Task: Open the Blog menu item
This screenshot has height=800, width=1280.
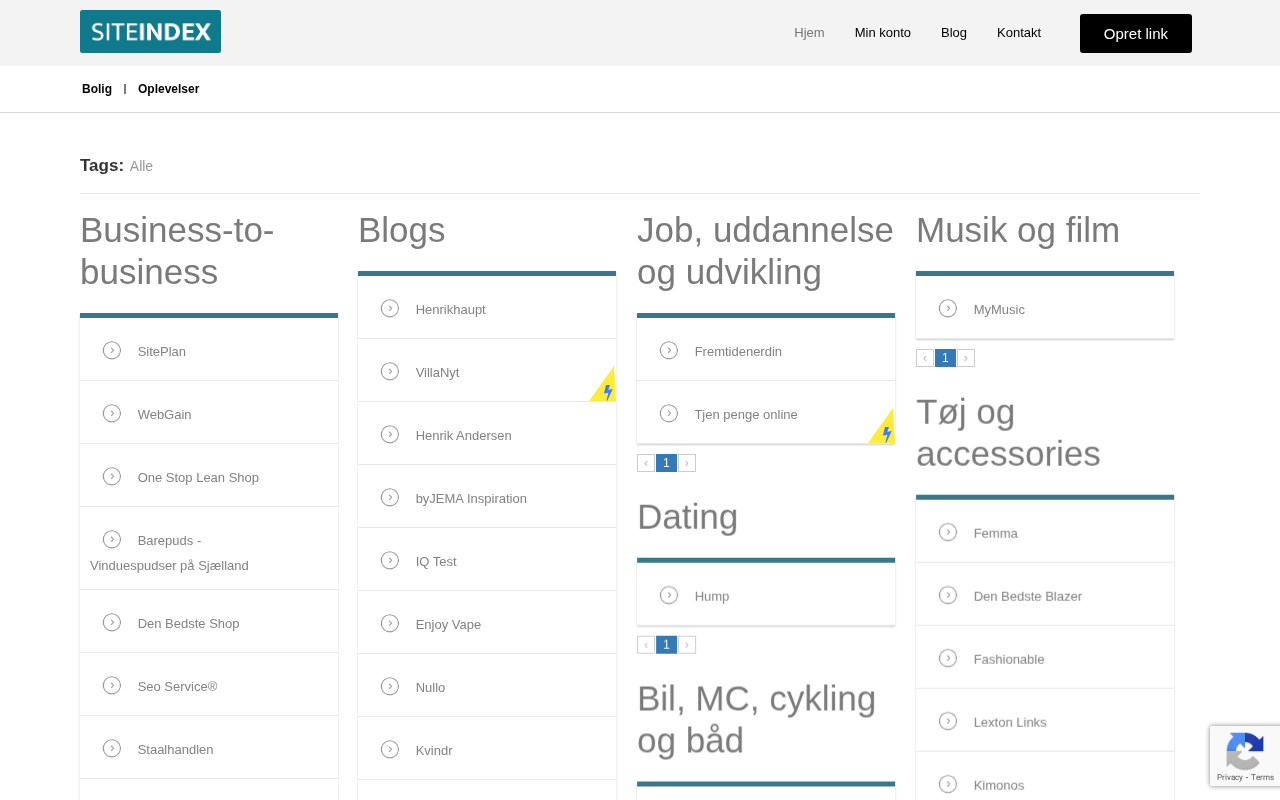Action: coord(954,33)
